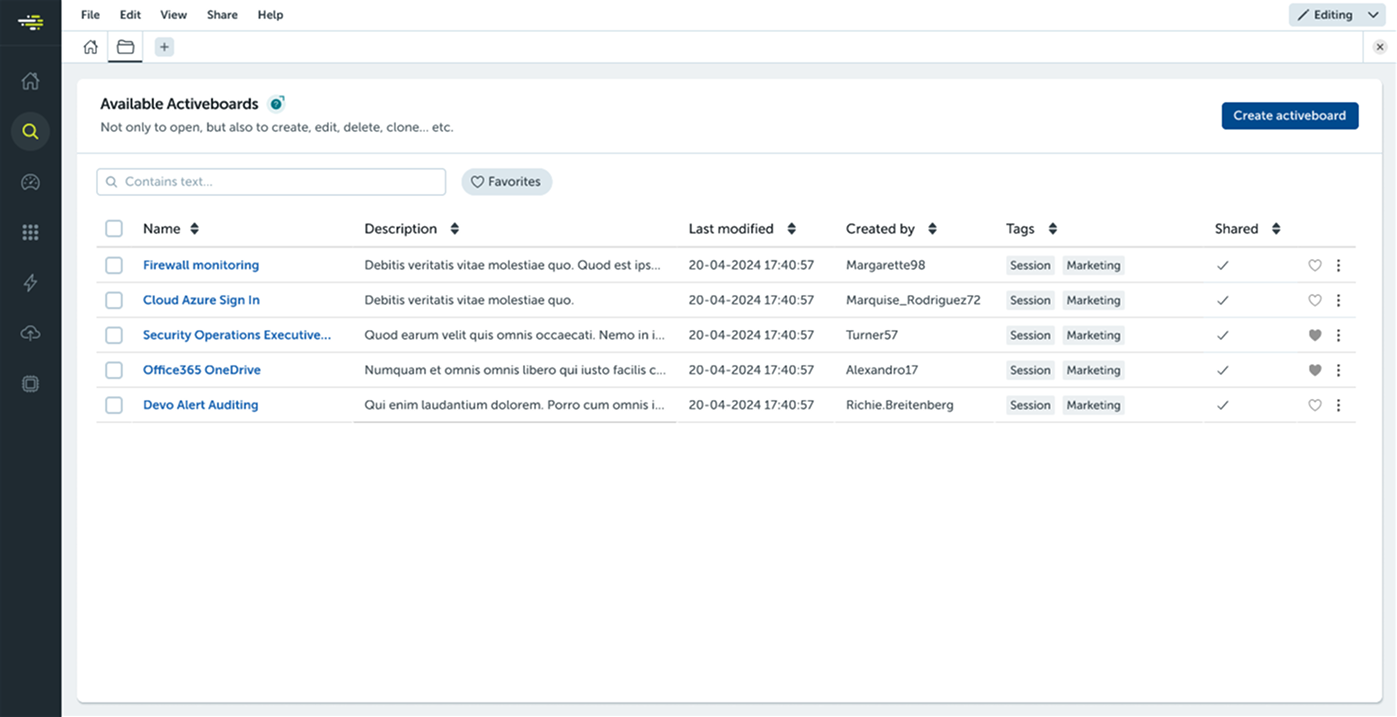Sort the table by Last modified

point(792,228)
